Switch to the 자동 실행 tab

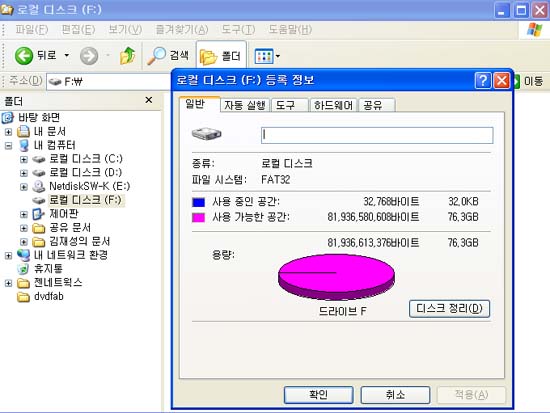click(x=245, y=105)
